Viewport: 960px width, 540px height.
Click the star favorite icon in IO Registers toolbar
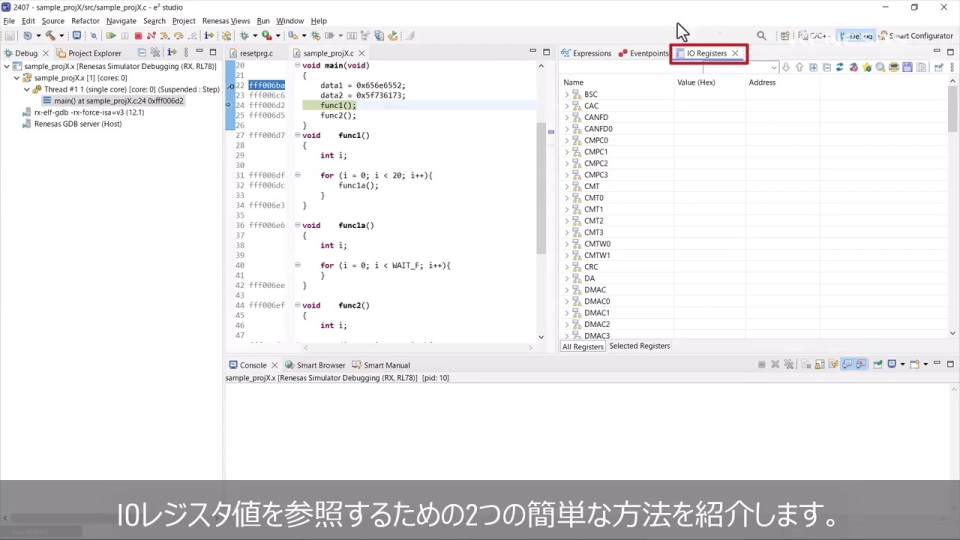(x=867, y=67)
